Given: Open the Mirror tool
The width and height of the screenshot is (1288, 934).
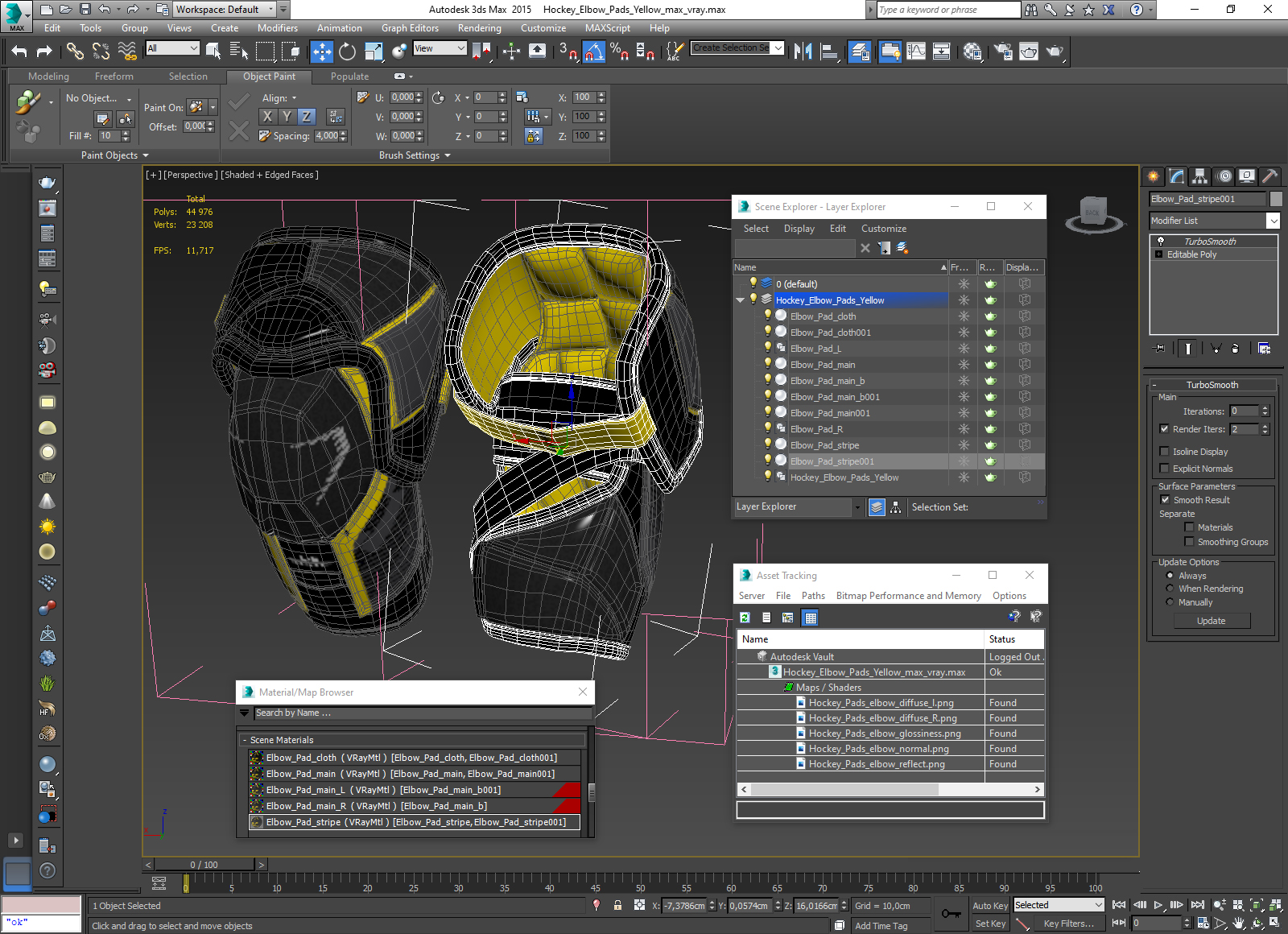Looking at the screenshot, I should coord(803,52).
